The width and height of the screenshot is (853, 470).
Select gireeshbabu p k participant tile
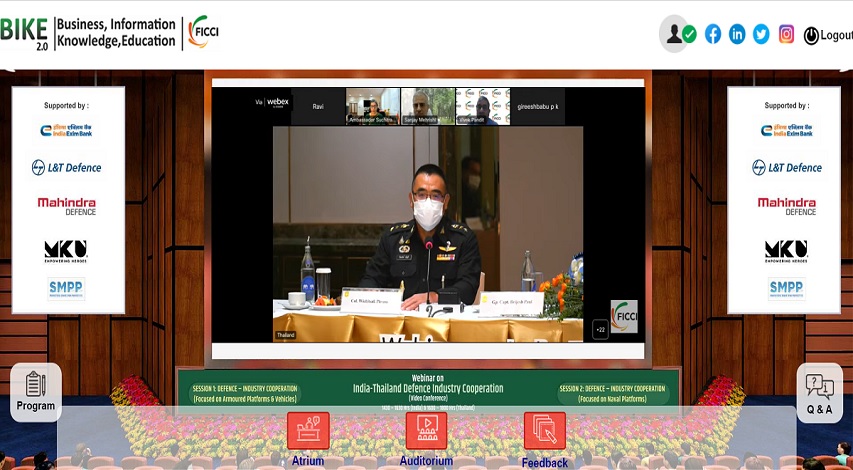click(538, 106)
